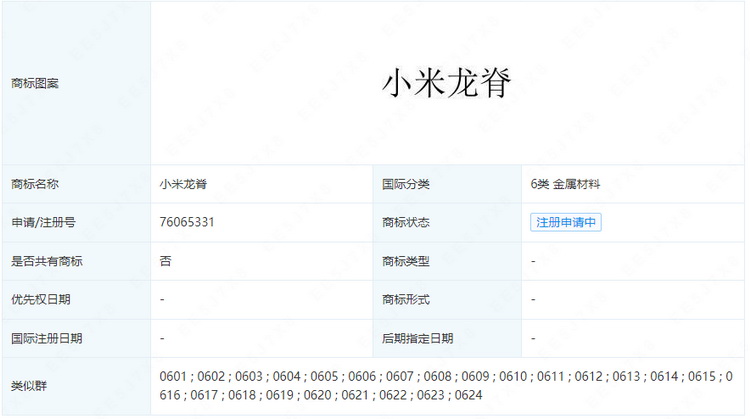This screenshot has height=419, width=750.
Task: Click similar group code 0615
Action: tap(702, 376)
